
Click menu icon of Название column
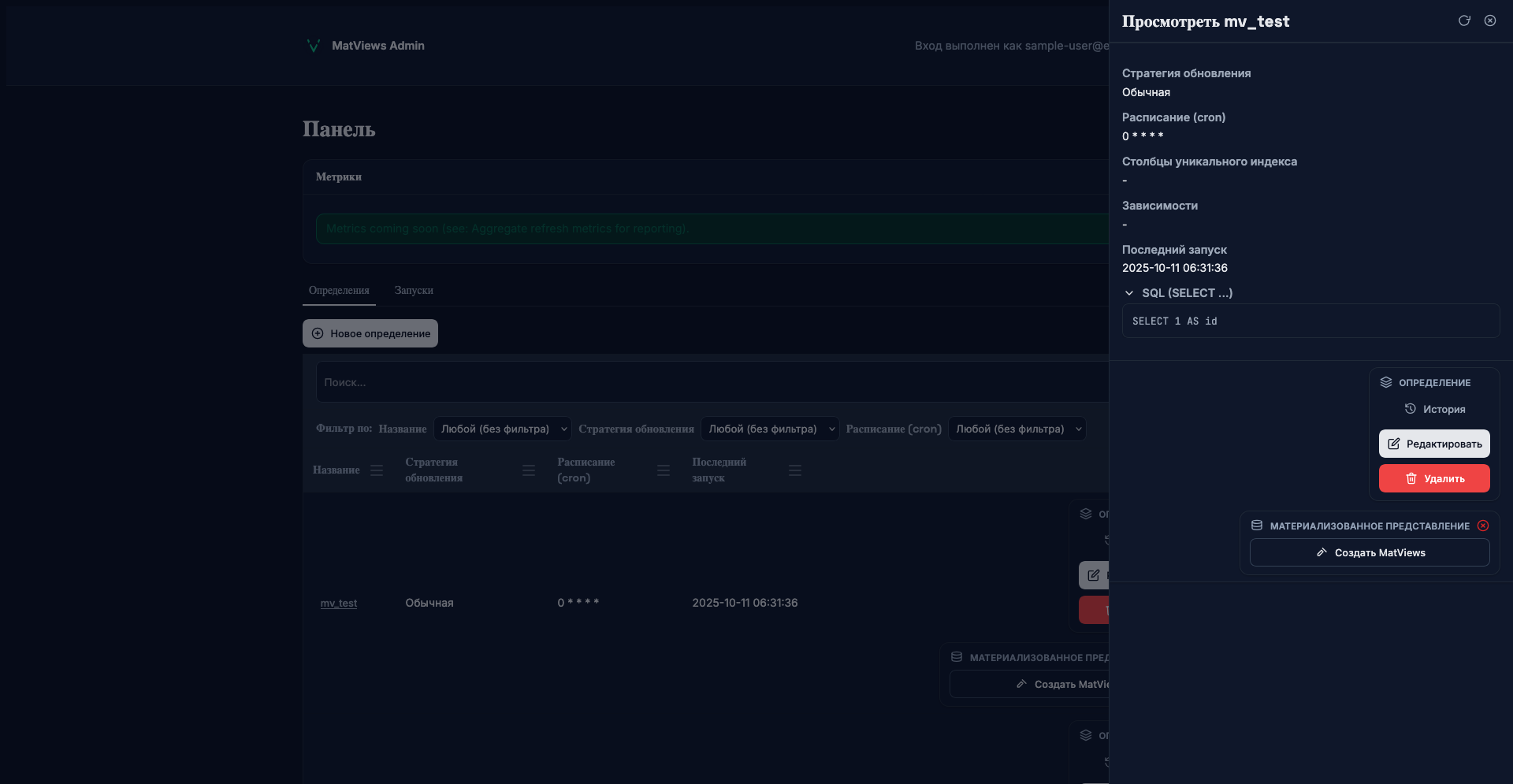[377, 470]
